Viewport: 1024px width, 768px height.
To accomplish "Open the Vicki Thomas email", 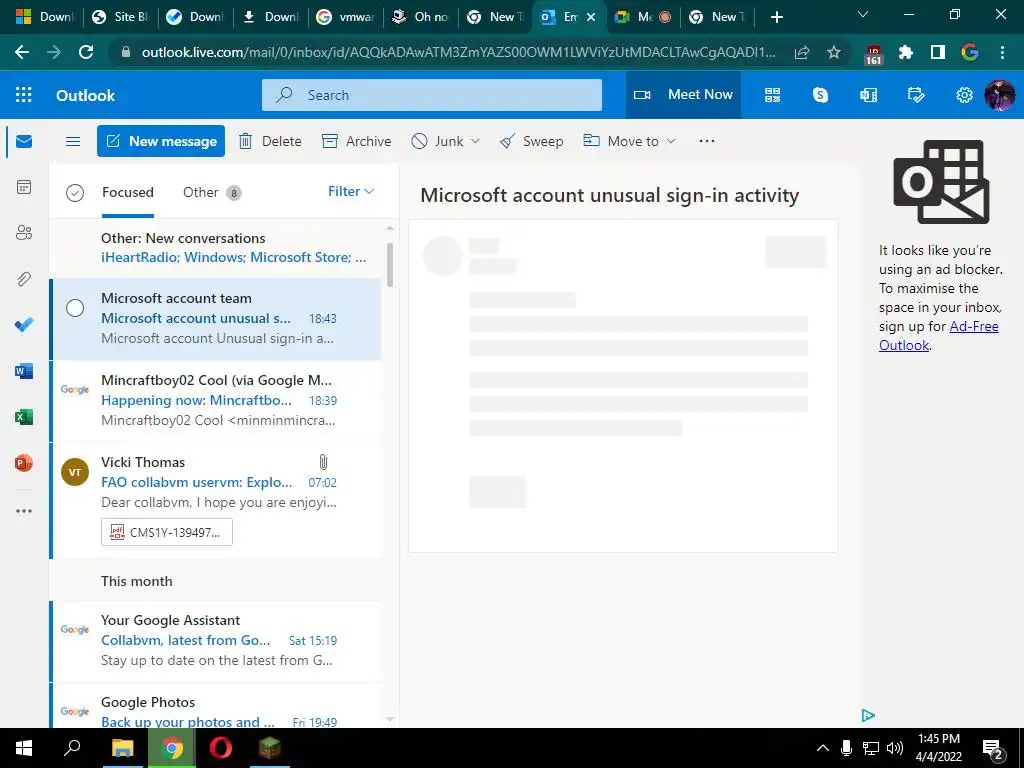I will coord(216,500).
